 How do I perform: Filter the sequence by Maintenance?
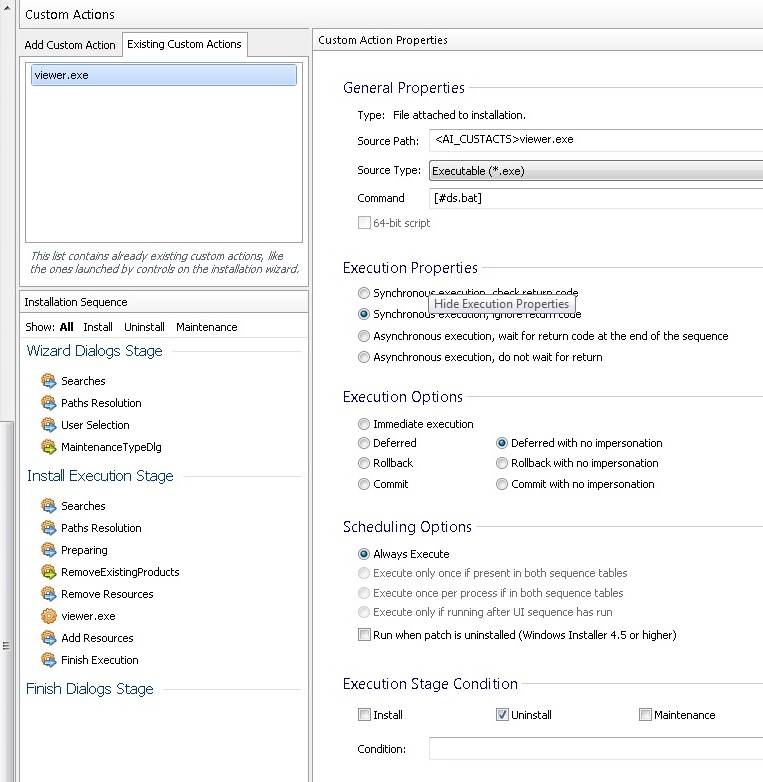coord(206,327)
